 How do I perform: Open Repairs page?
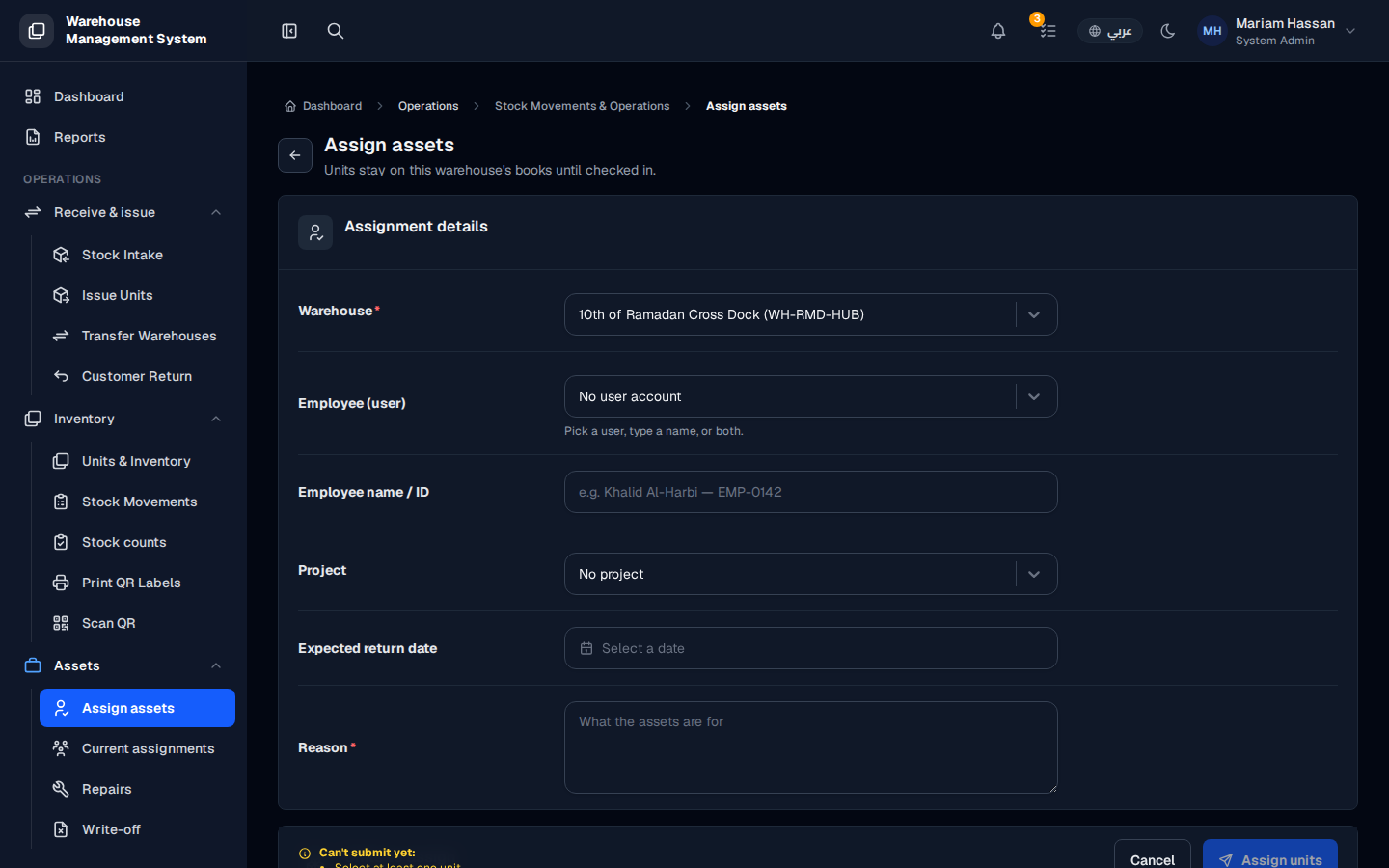point(137,789)
